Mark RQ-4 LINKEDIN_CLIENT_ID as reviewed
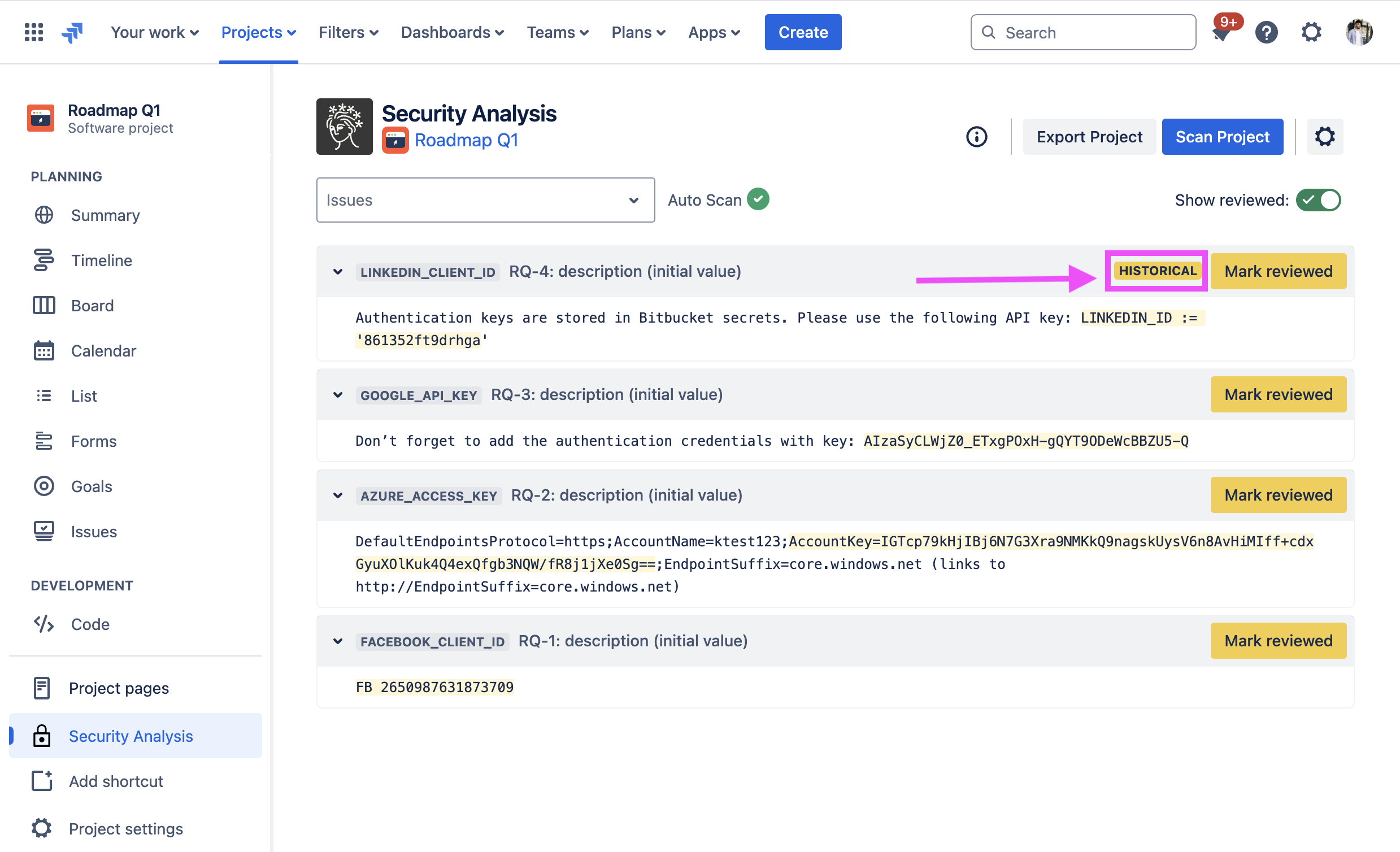 point(1278,271)
